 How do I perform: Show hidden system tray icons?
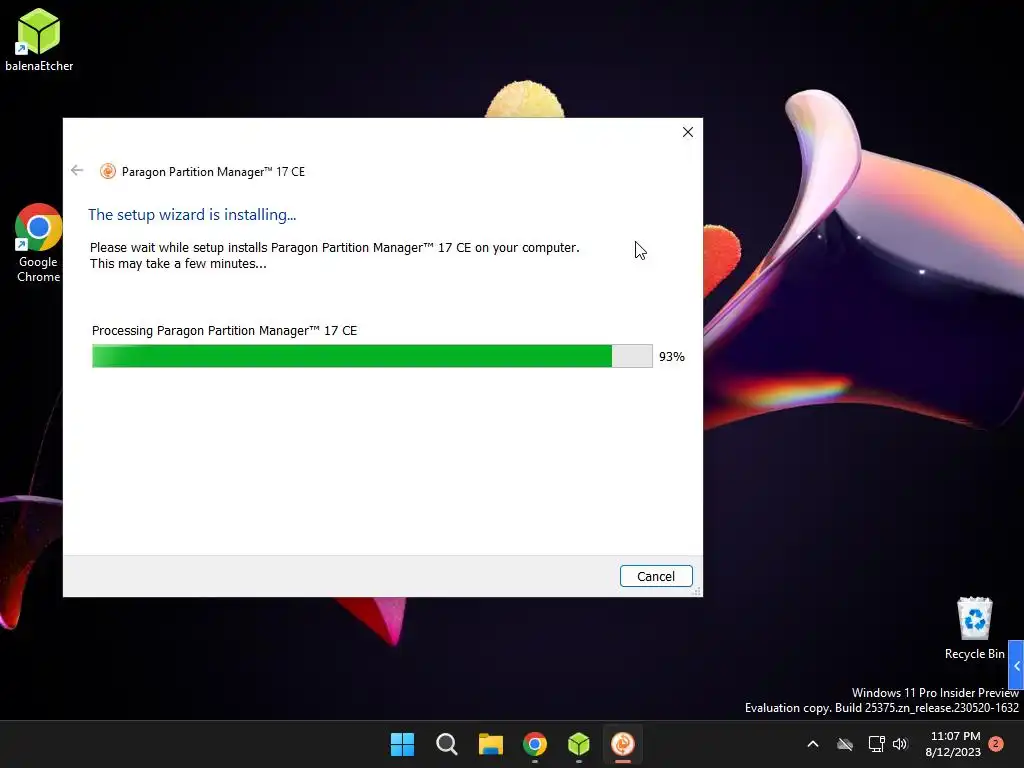(813, 744)
